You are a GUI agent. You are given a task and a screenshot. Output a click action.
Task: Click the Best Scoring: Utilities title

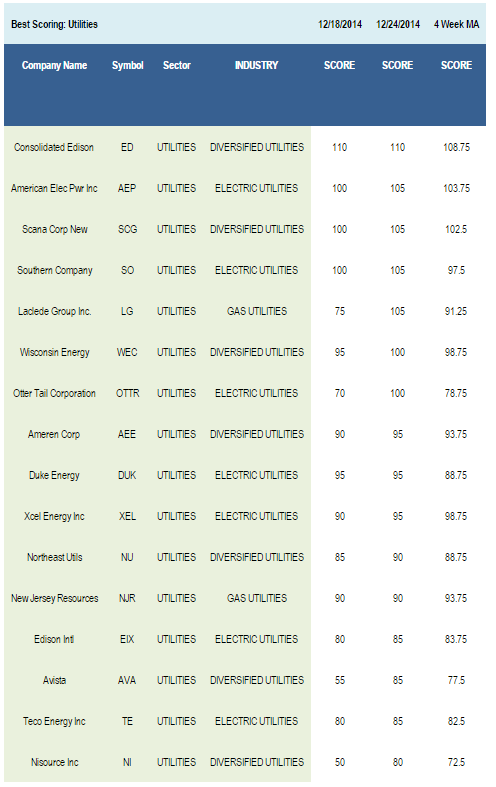54,24
